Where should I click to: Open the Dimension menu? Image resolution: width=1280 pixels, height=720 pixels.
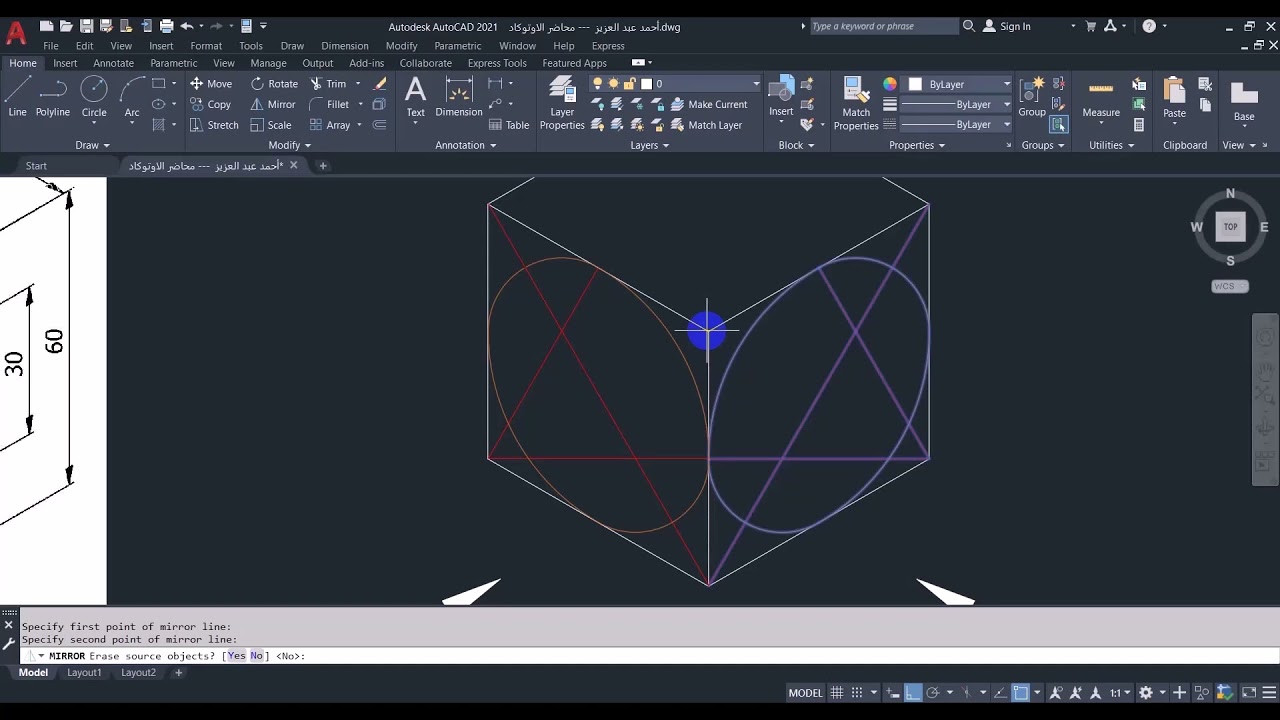click(x=345, y=46)
